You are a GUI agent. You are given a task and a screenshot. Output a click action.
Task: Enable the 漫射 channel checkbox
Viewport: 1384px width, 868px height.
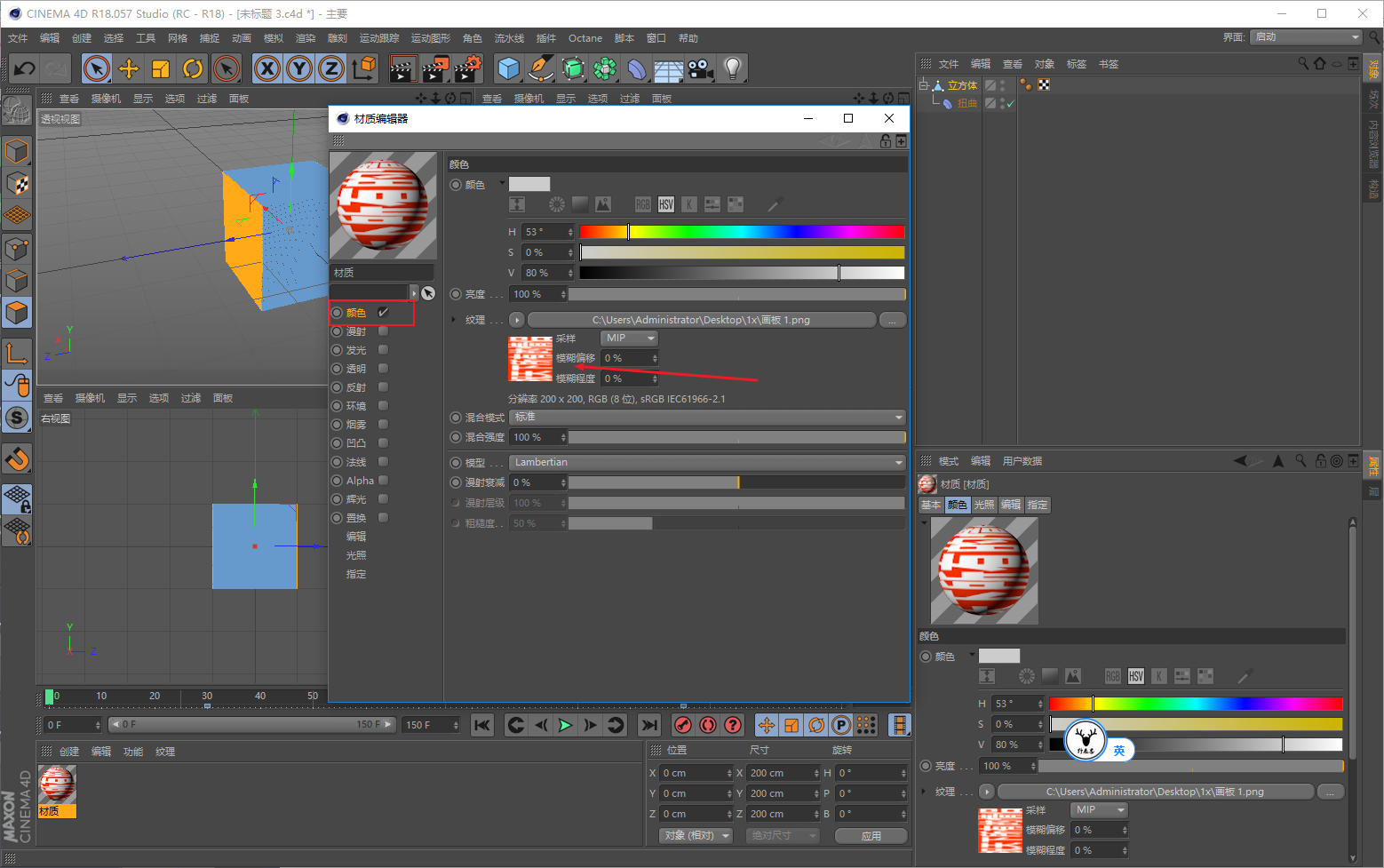pos(383,331)
